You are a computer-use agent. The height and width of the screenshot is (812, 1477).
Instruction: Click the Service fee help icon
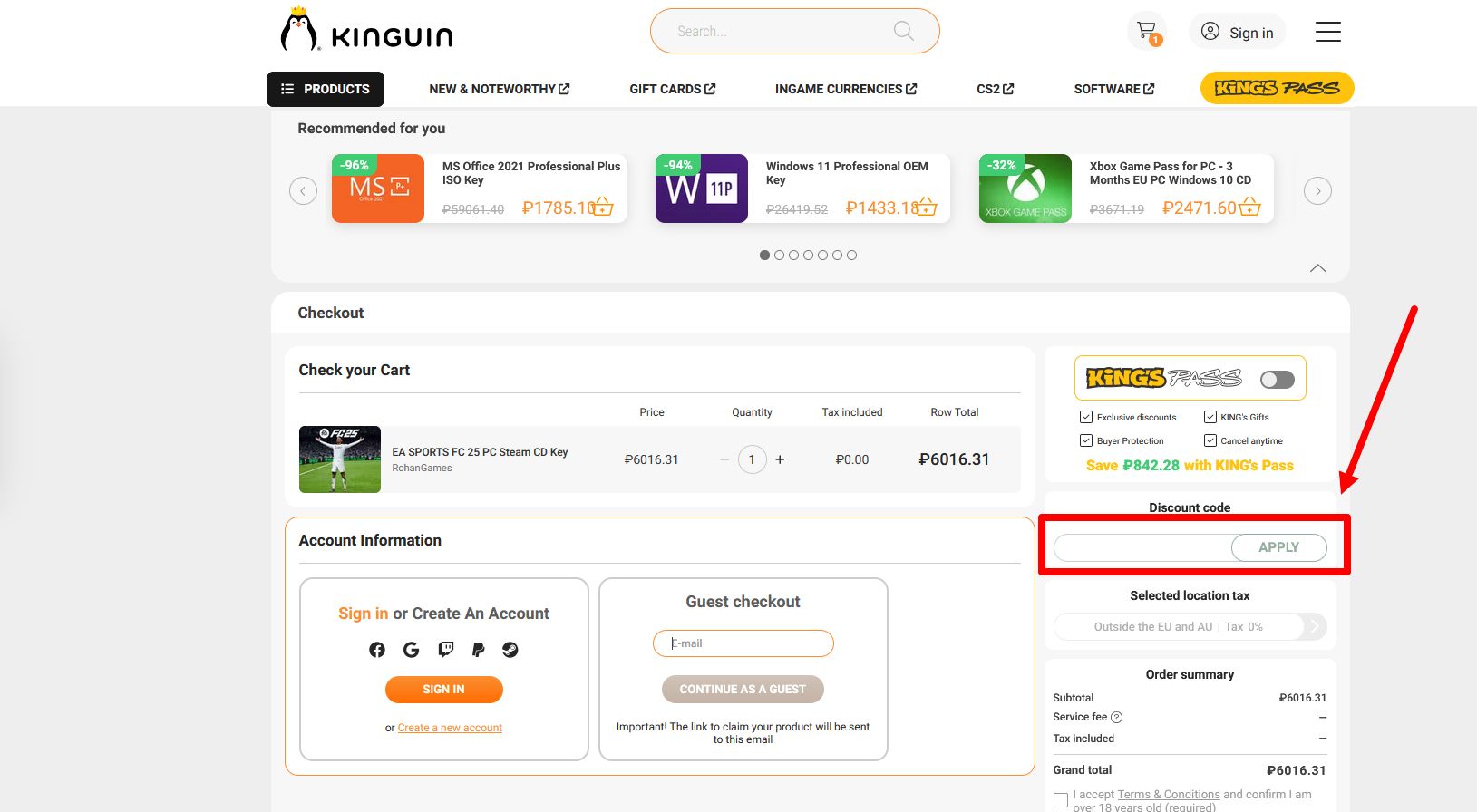click(x=1117, y=717)
